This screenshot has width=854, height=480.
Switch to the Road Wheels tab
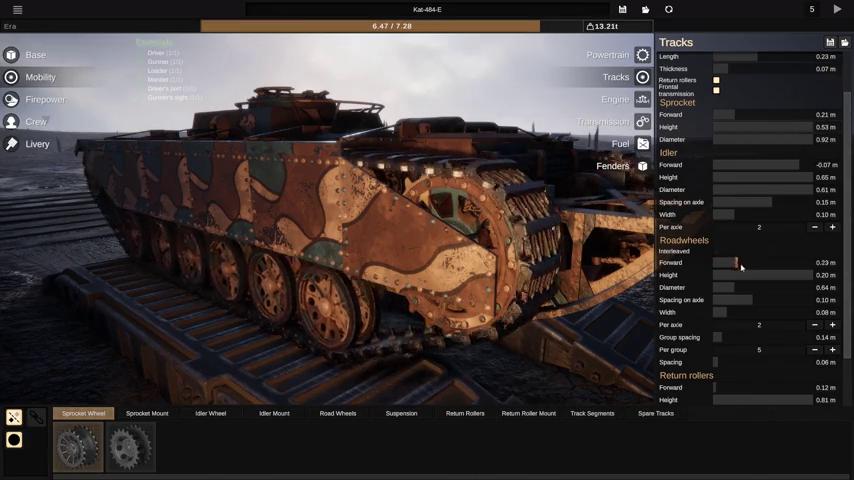pos(337,413)
